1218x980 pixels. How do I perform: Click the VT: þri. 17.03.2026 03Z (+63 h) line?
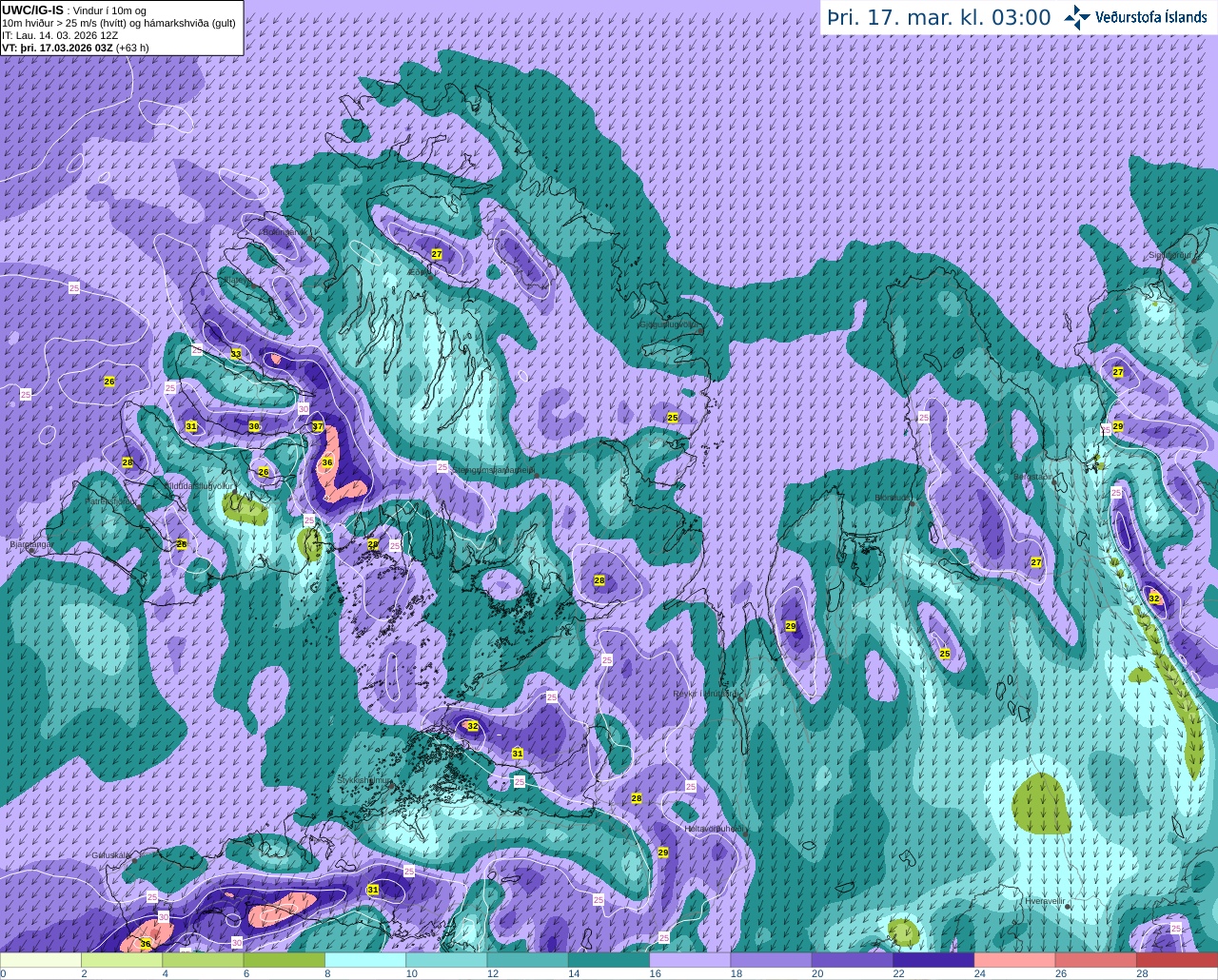click(76, 48)
